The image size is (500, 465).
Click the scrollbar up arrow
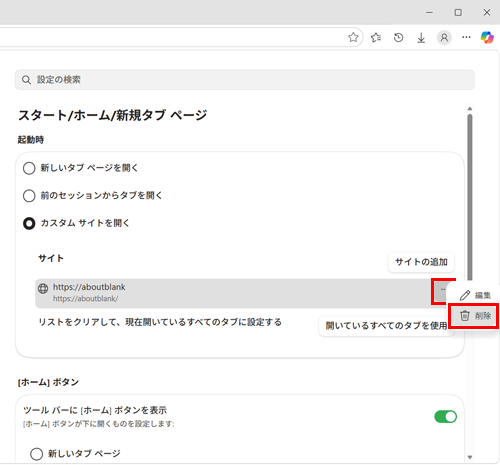[470, 109]
